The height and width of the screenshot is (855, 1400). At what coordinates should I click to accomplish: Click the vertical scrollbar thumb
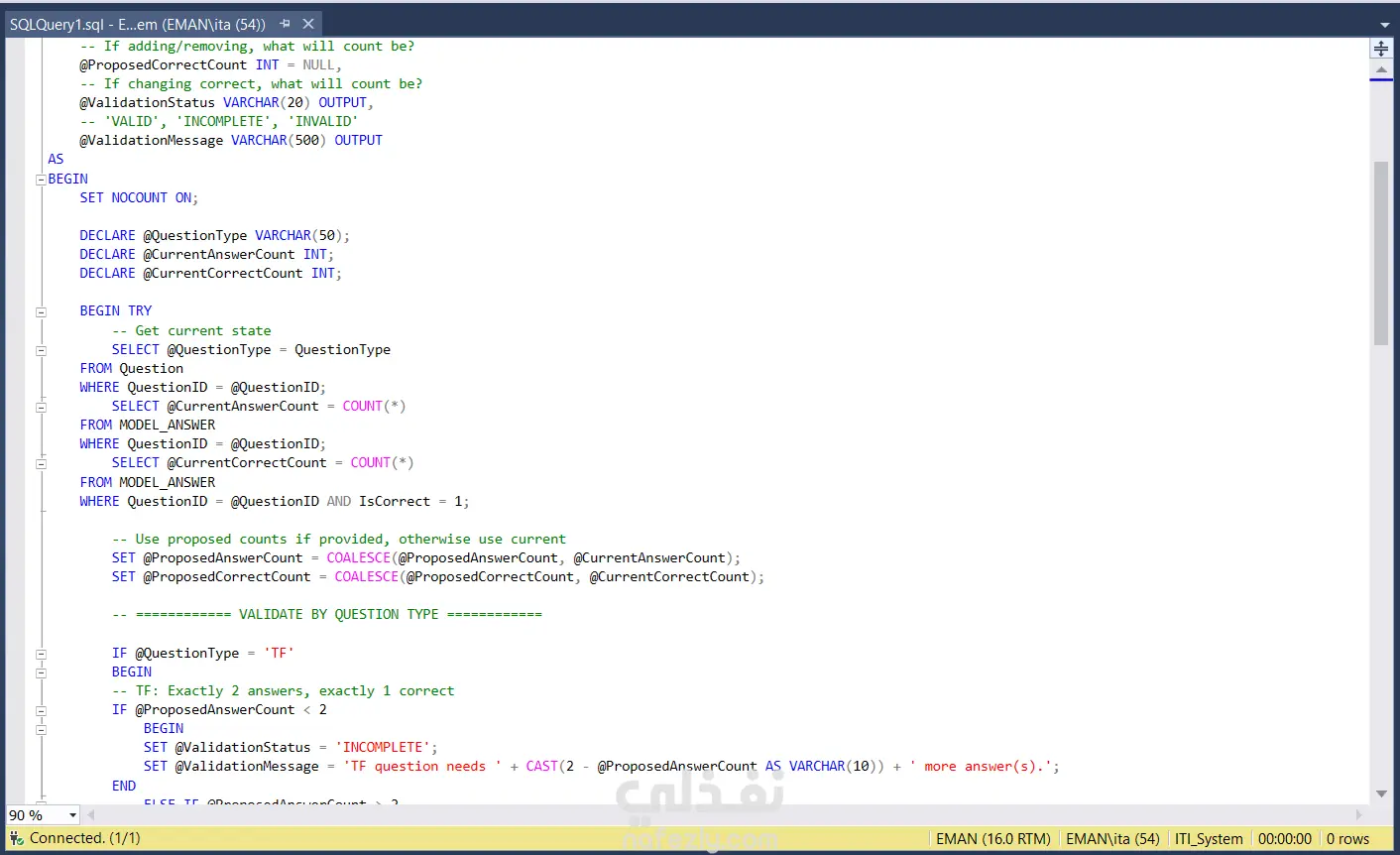coord(1381,253)
